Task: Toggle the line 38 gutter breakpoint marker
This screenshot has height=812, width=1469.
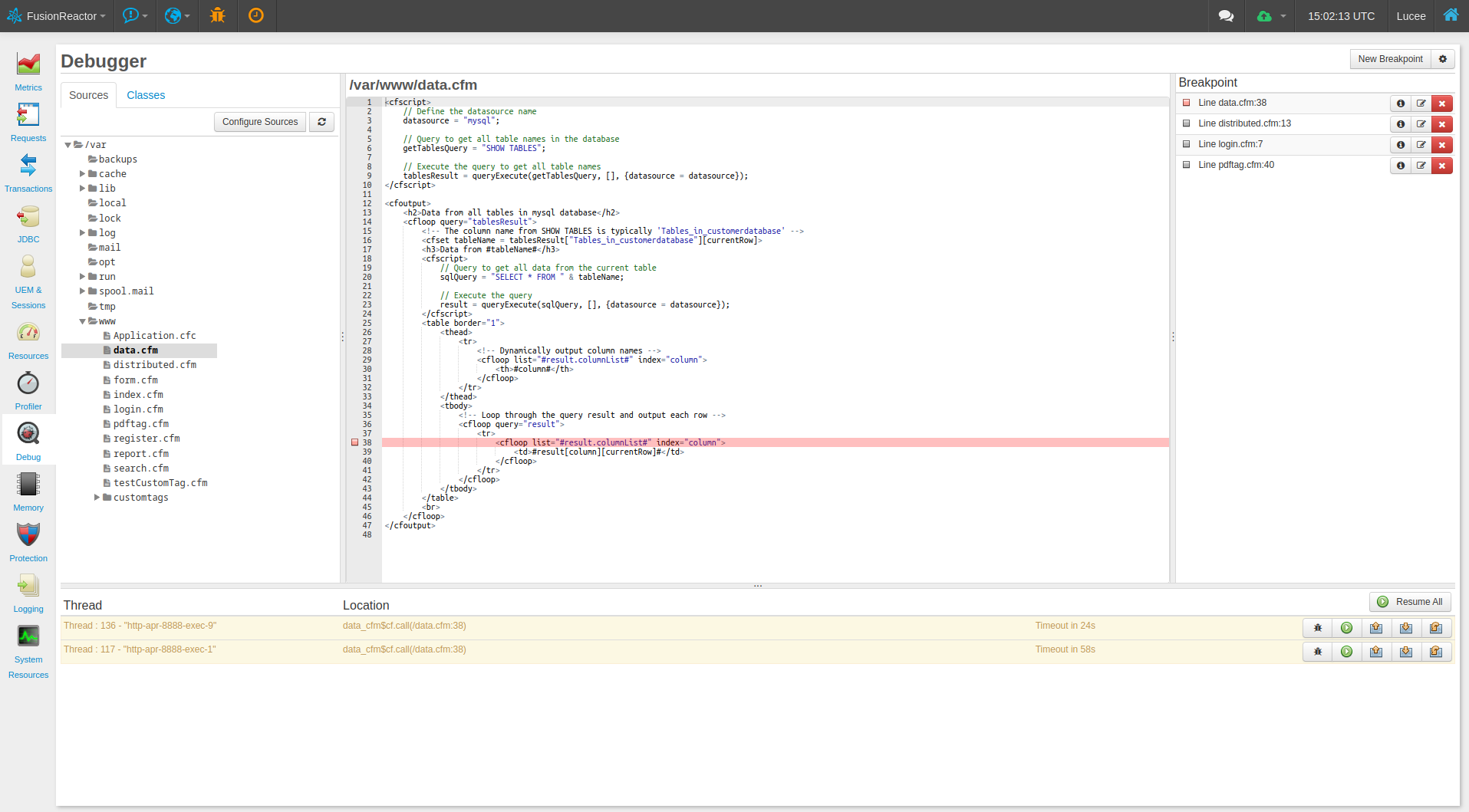Action: 354,442
